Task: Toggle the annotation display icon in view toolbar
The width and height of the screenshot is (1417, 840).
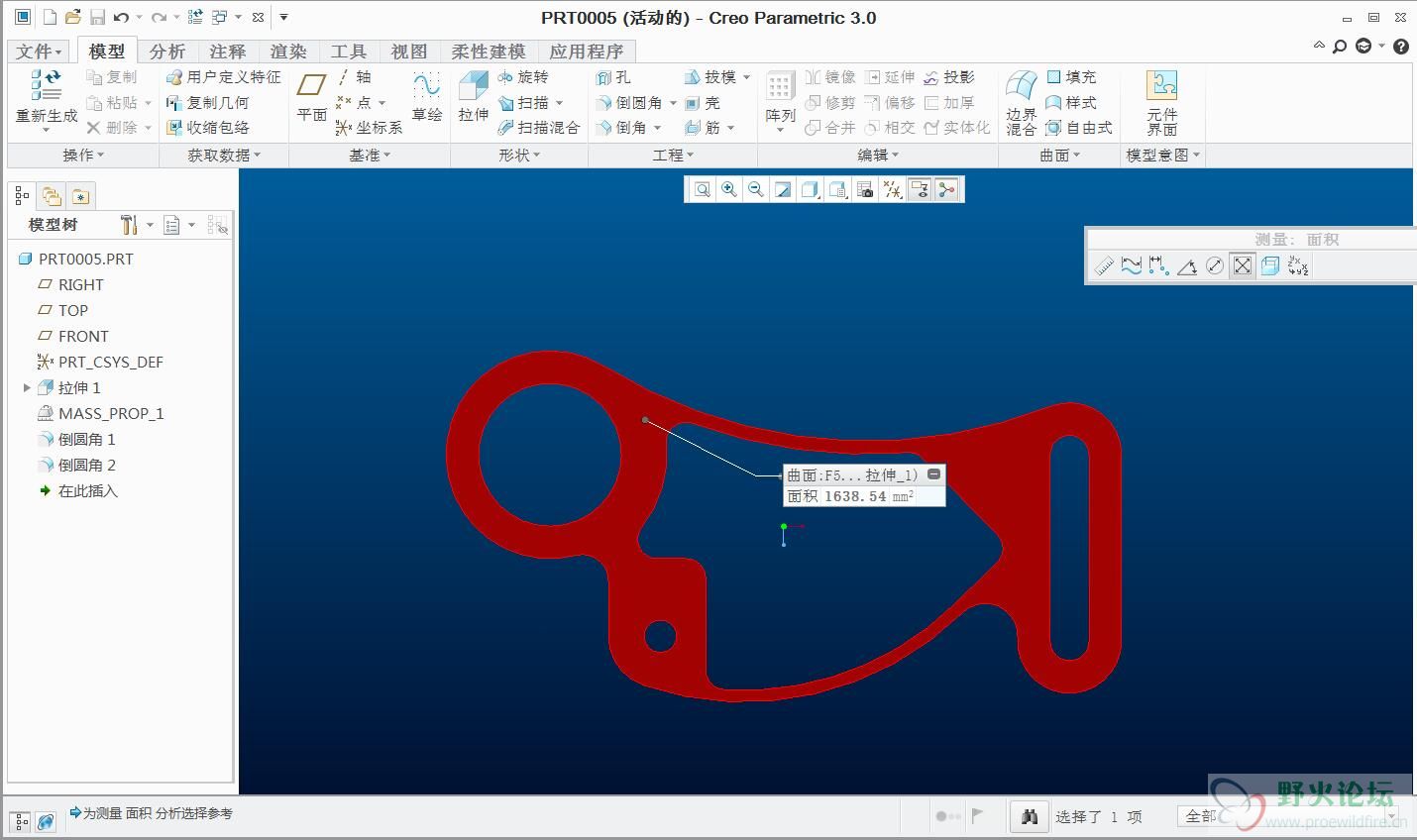Action: click(x=920, y=190)
